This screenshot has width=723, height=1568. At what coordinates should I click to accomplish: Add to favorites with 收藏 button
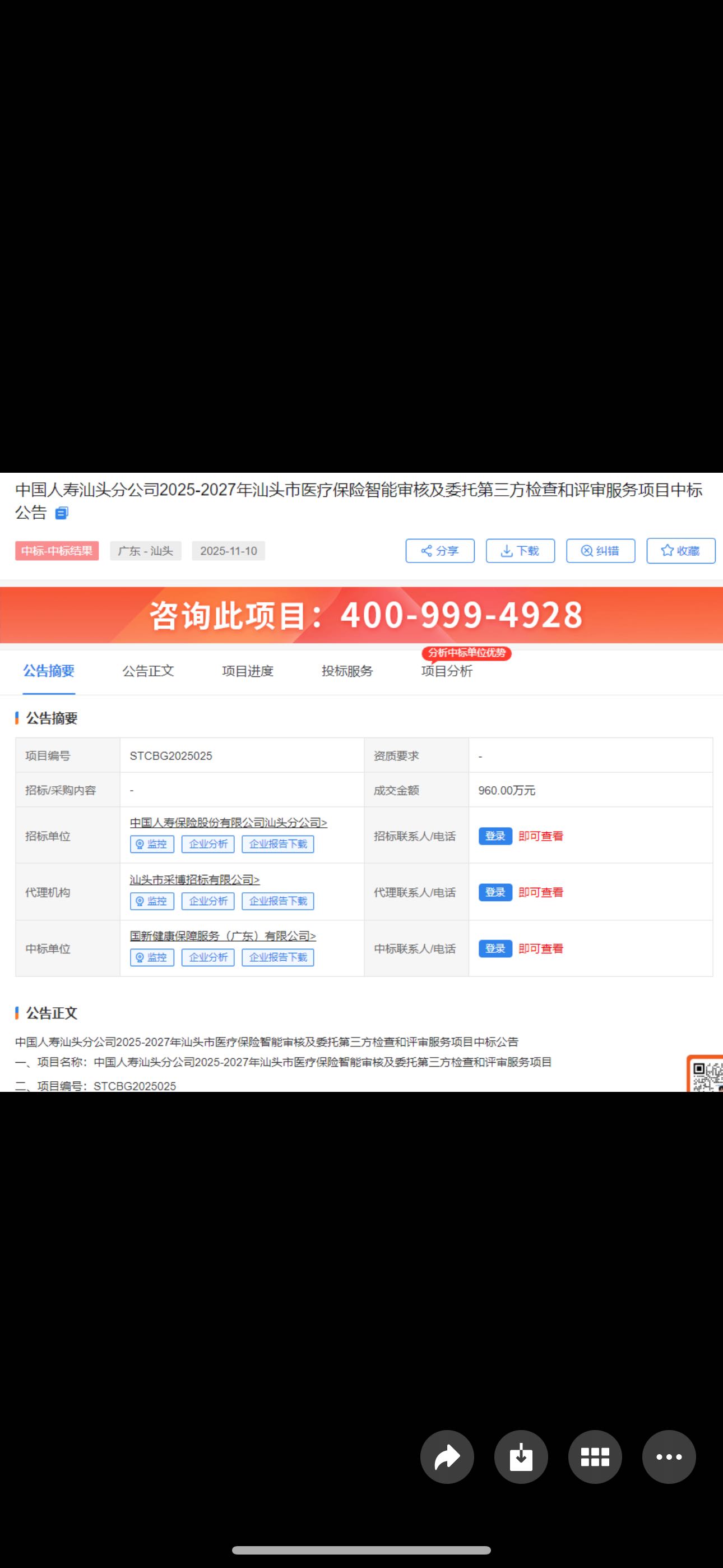(x=681, y=551)
